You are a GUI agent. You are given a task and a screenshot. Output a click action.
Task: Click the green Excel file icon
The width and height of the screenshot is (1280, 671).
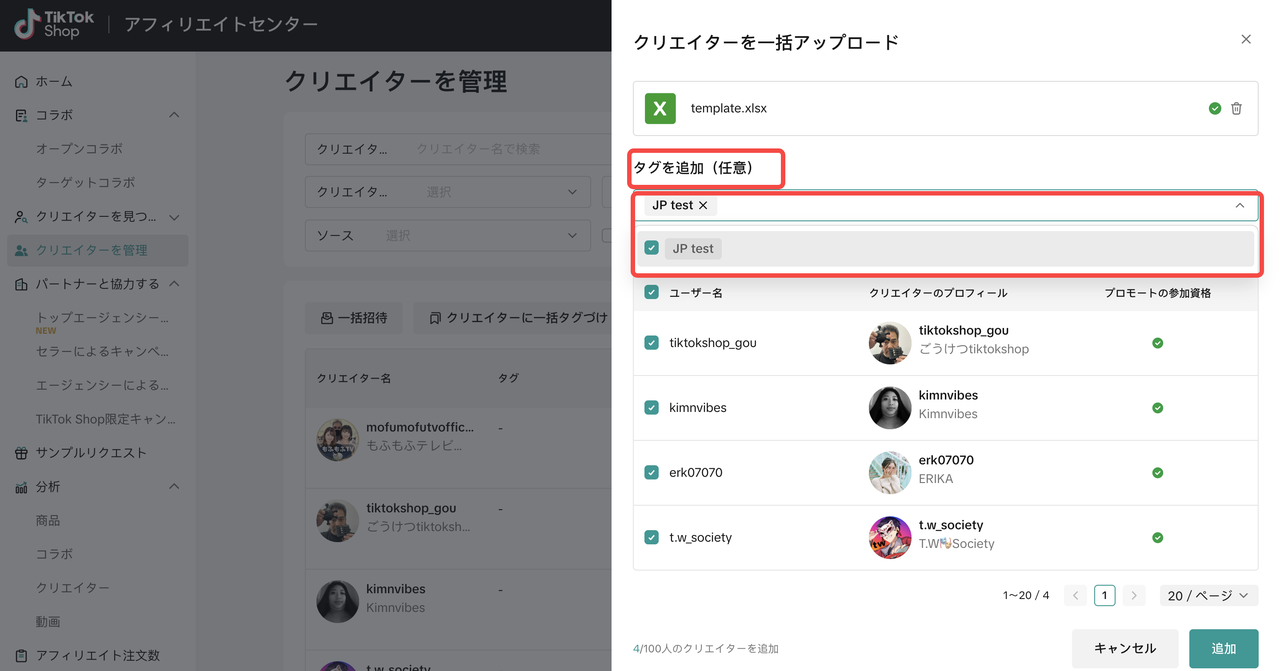[660, 108]
